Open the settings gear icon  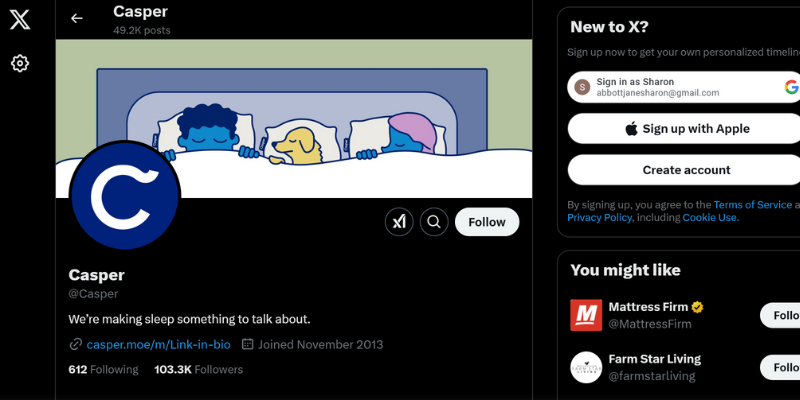(x=20, y=63)
